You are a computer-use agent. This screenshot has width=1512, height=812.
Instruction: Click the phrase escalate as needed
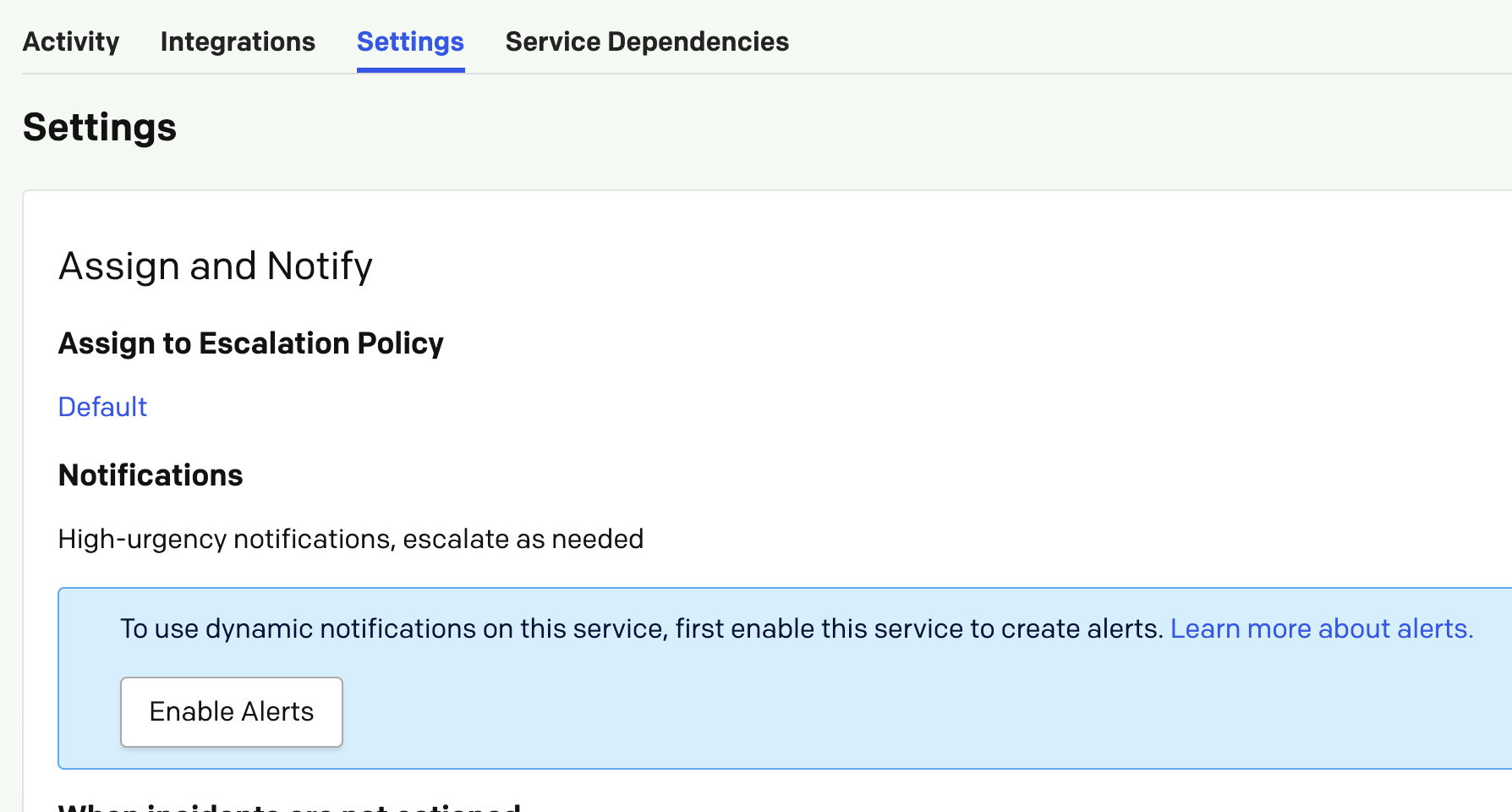523,539
